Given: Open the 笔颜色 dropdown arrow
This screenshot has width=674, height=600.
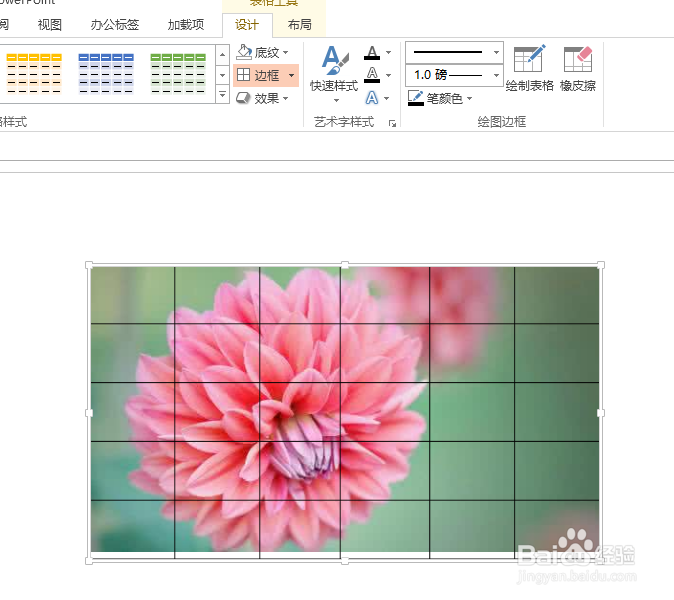Looking at the screenshot, I should pyautogui.click(x=469, y=98).
